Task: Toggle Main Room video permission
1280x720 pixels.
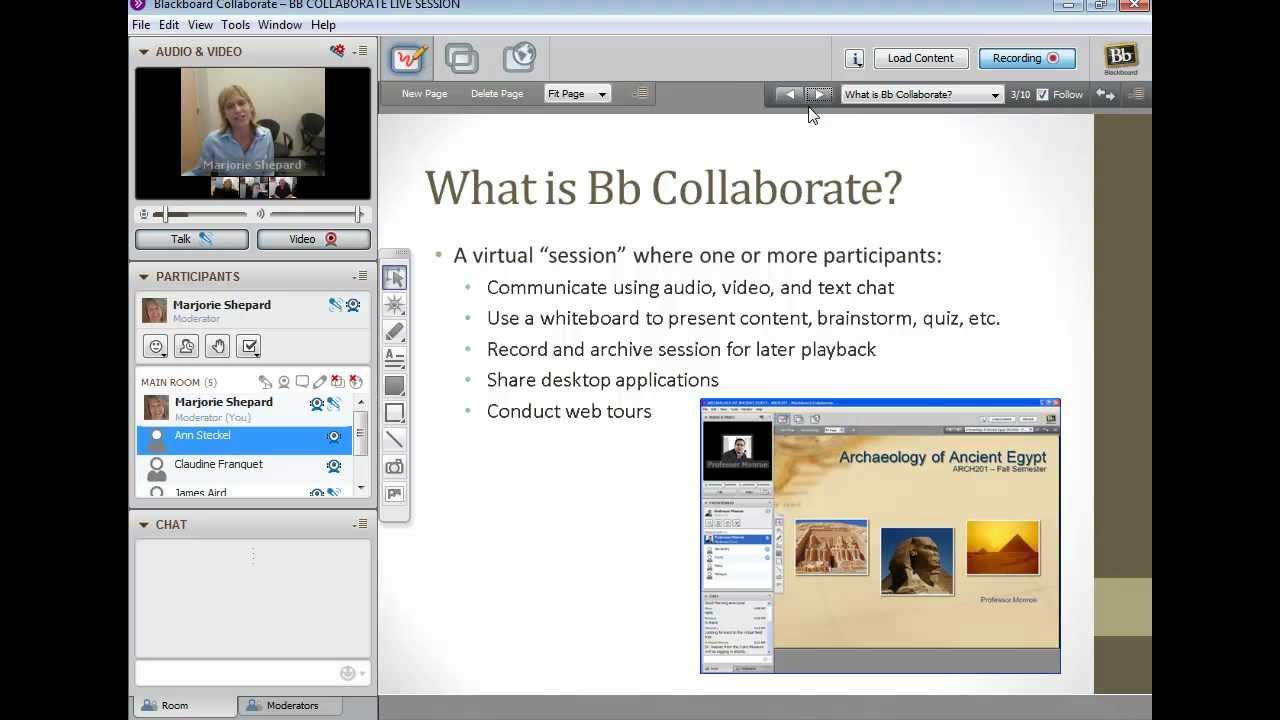Action: click(284, 382)
